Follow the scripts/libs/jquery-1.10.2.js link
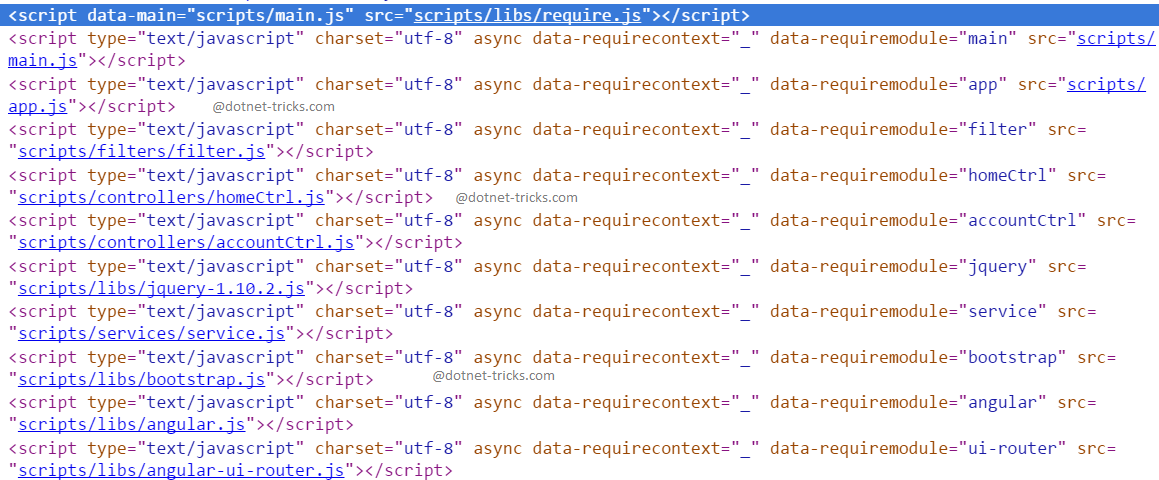Screen dimensions: 1159x480 162,289
